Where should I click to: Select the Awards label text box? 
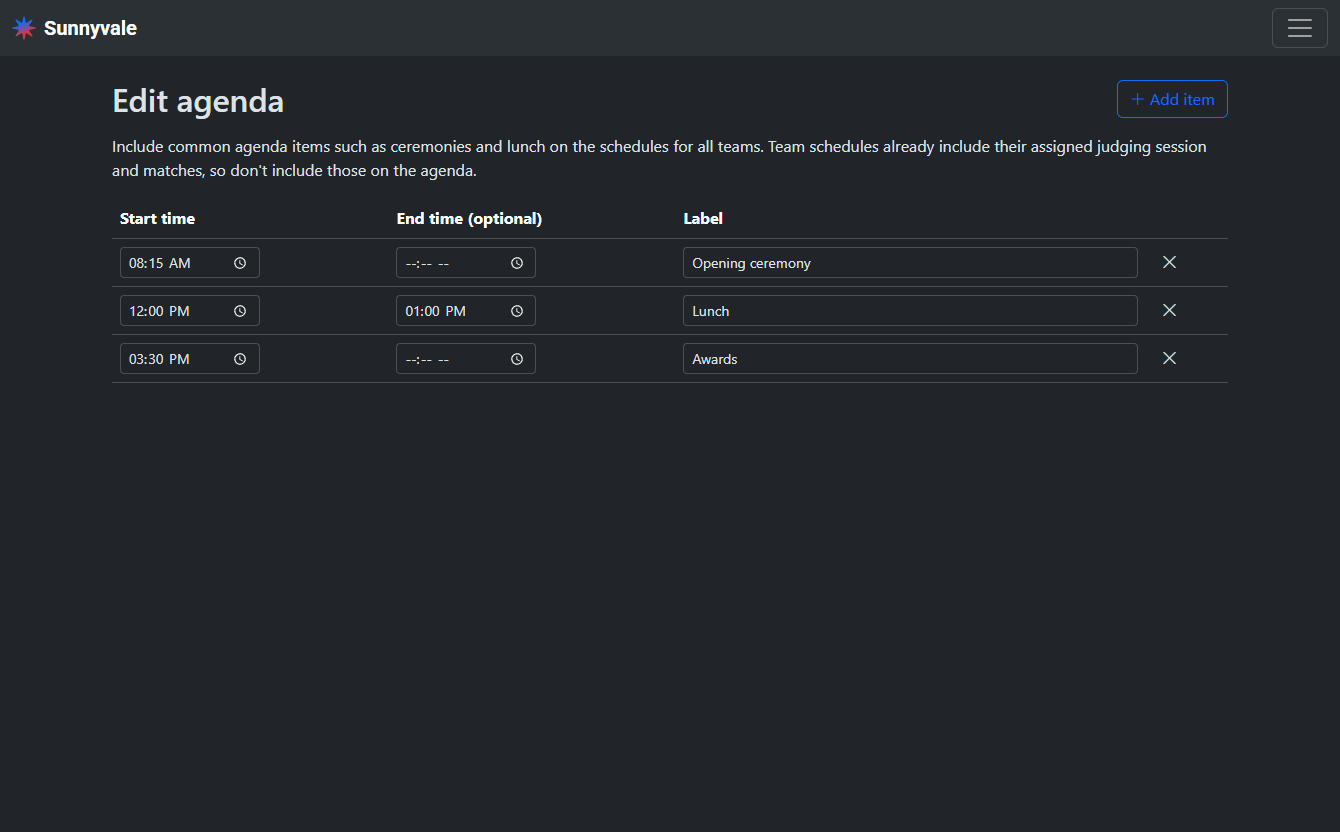909,359
